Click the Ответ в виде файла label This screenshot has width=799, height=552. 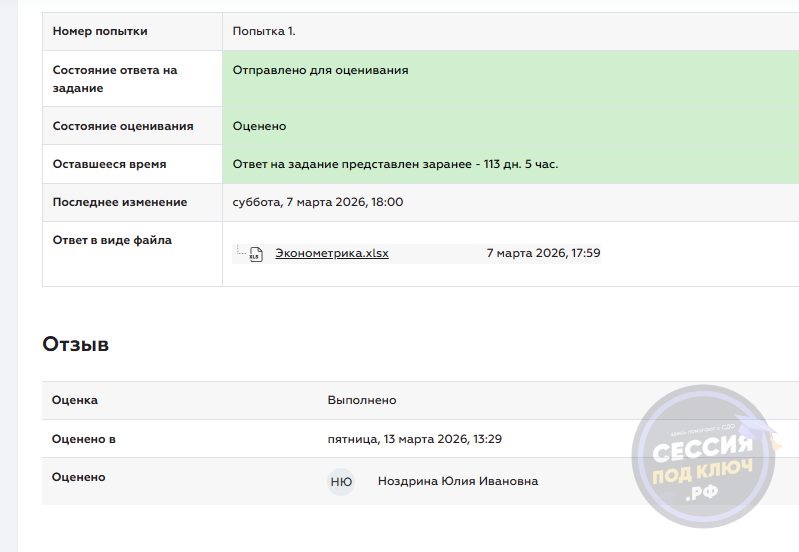tap(112, 240)
